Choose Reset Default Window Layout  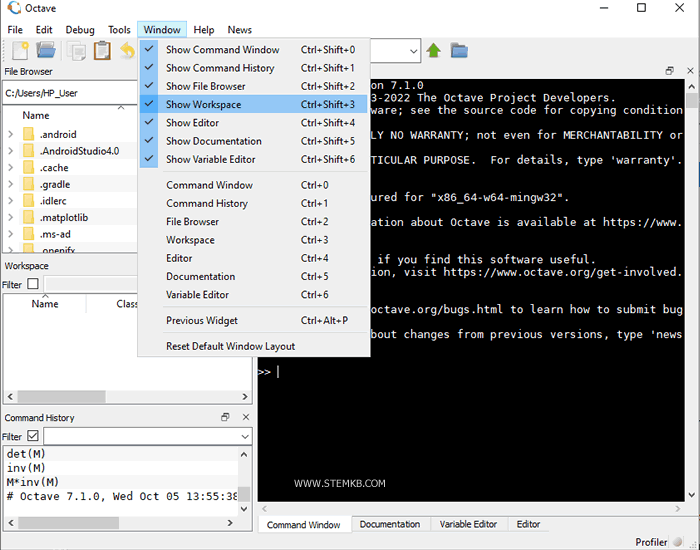coord(230,346)
